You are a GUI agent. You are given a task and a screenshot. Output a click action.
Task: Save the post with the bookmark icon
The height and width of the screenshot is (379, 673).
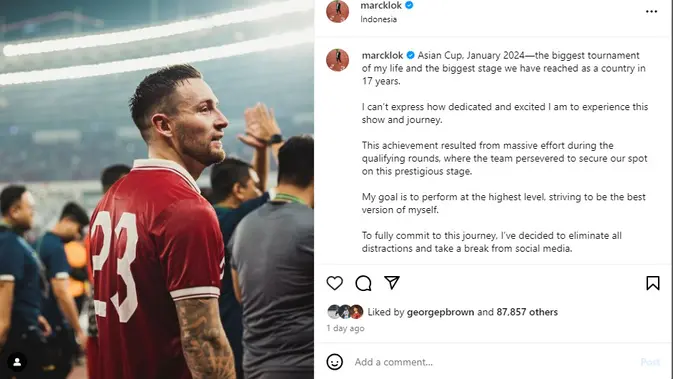point(653,283)
